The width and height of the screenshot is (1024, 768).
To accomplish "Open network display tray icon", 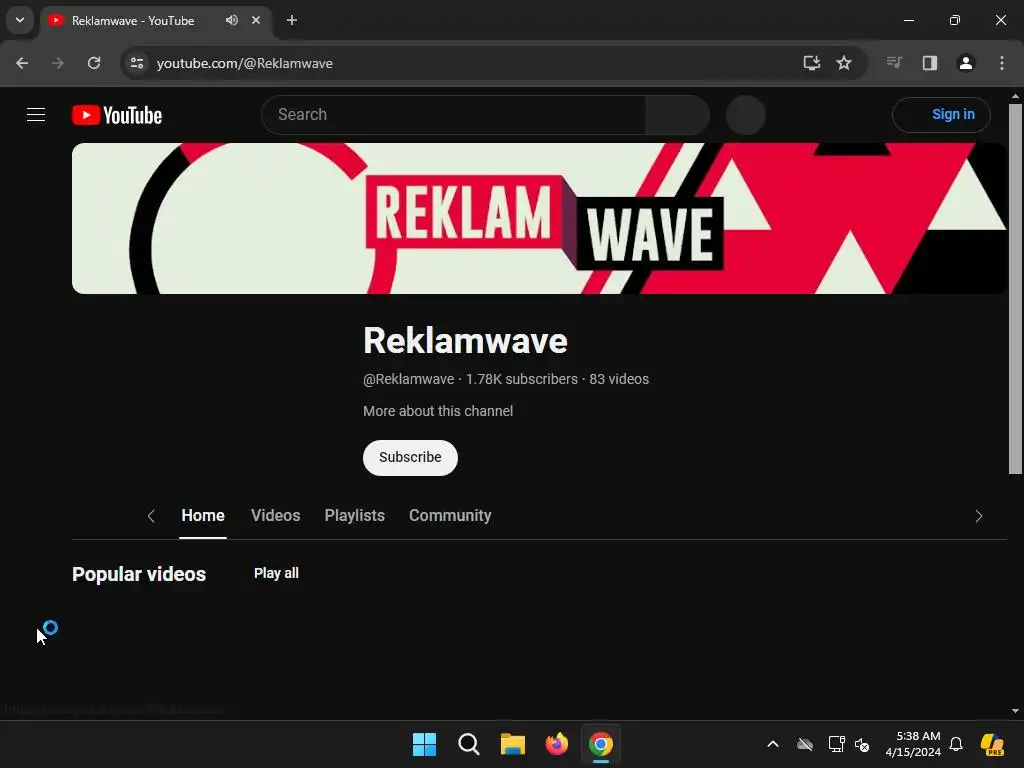I will click(837, 744).
